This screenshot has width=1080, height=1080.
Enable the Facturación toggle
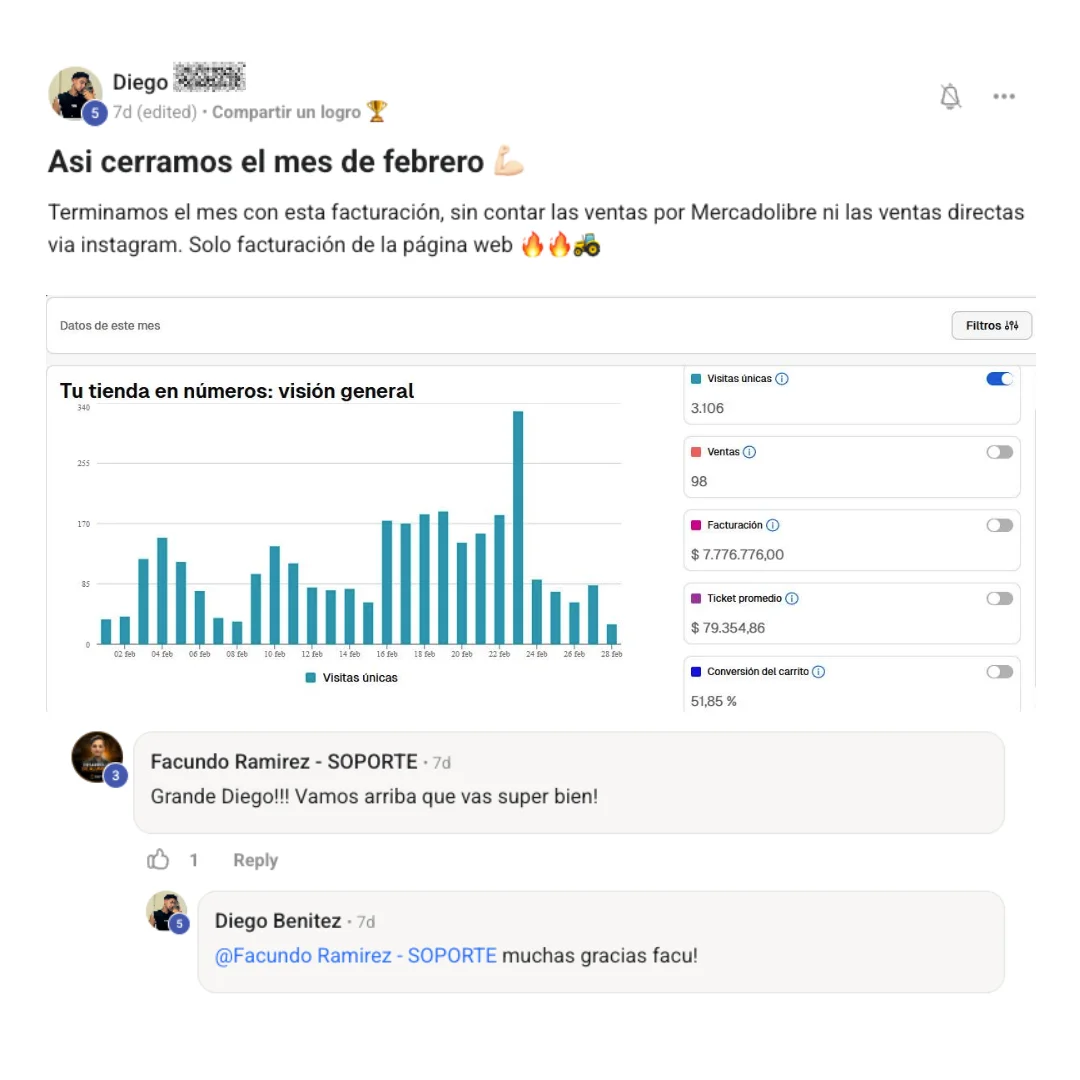999,525
